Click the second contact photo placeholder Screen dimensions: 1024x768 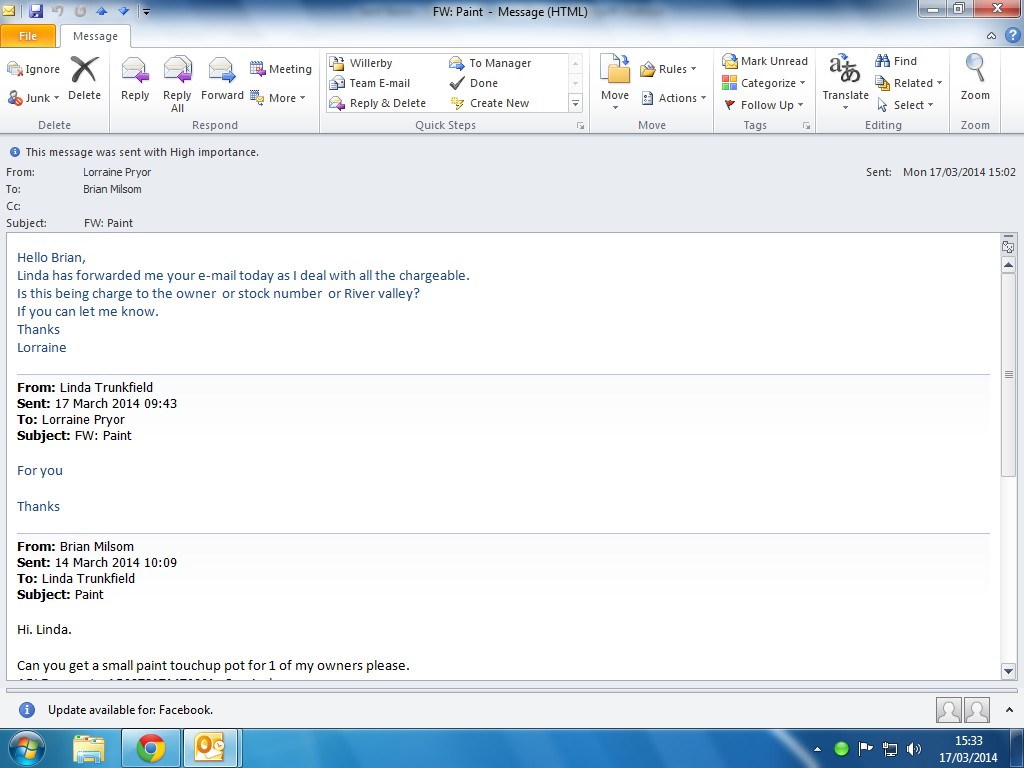pos(977,710)
